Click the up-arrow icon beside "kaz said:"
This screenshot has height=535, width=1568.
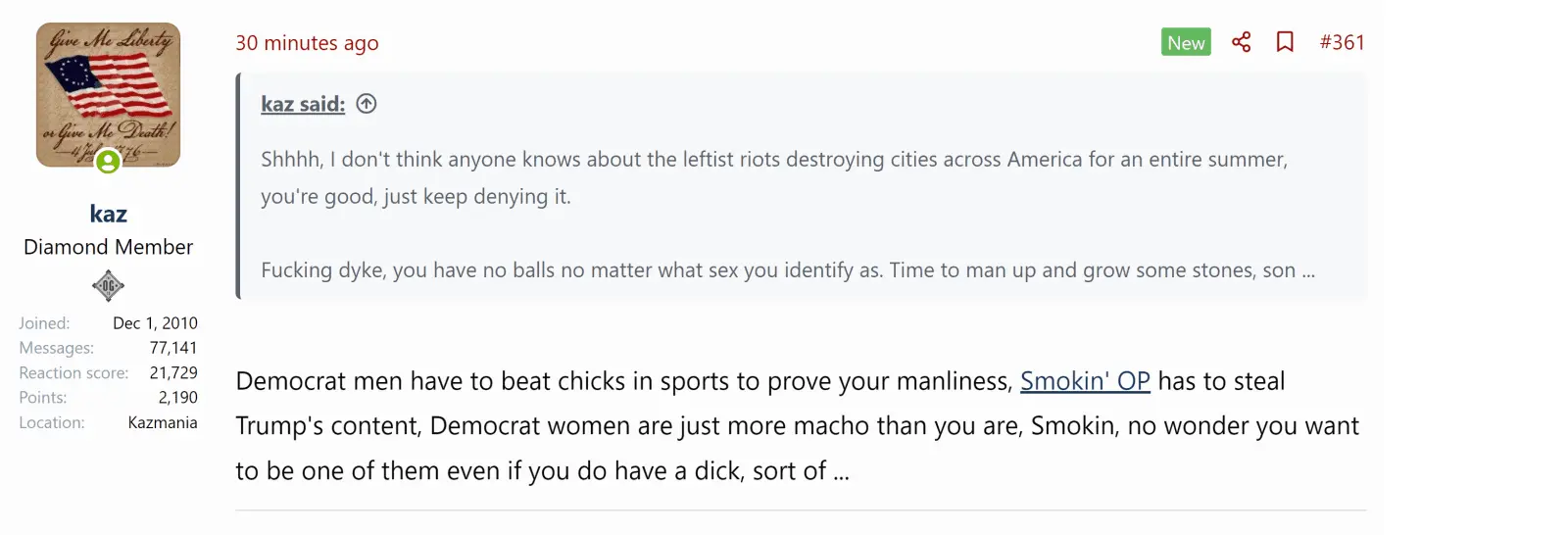(367, 104)
